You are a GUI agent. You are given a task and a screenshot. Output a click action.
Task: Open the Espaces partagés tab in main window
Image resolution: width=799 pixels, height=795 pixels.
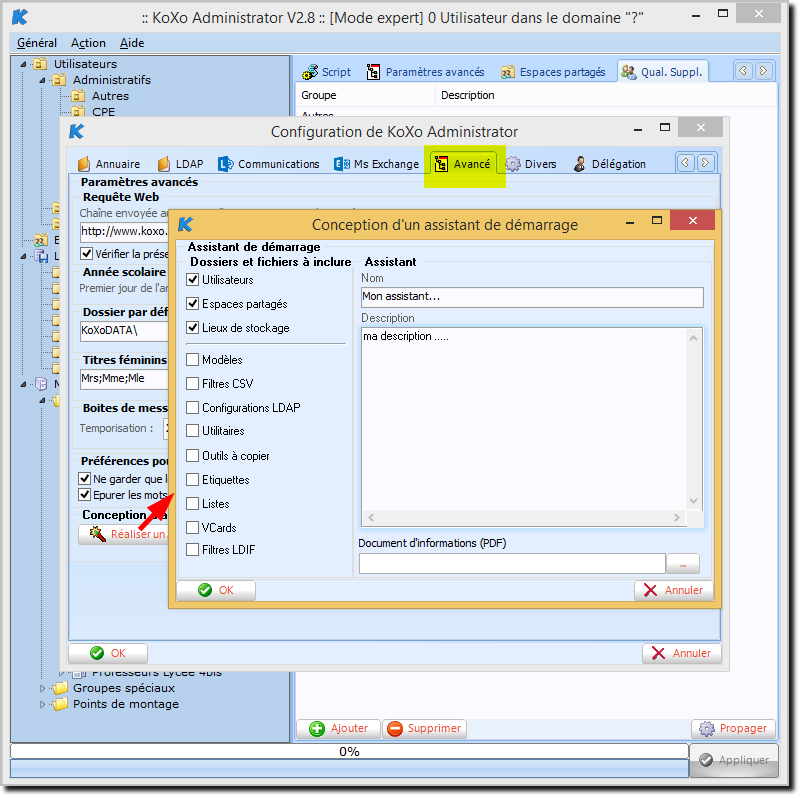tap(553, 72)
